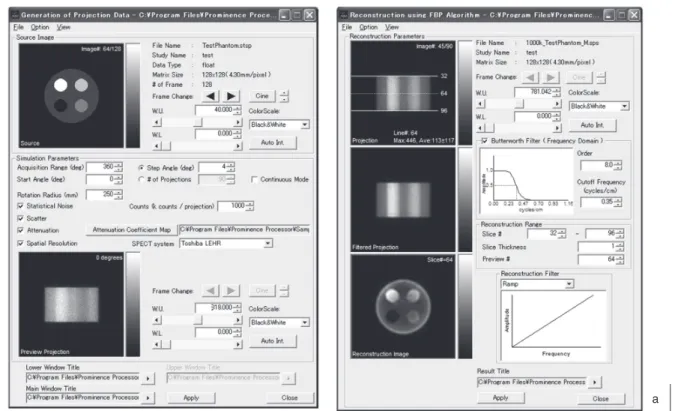Toggle Attenuation checkbox
Image resolution: width=678 pixels, height=411 pixels.
(x=20, y=230)
